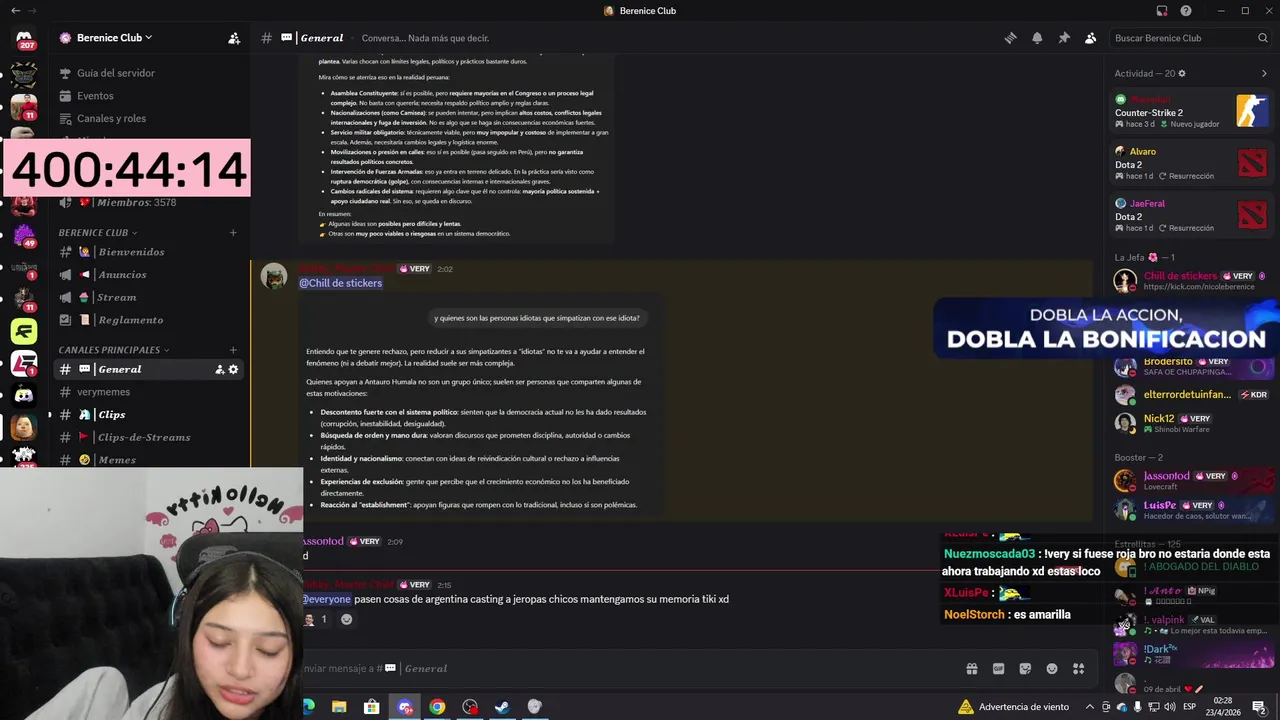Open Discord direct messages home icon

click(x=24, y=37)
